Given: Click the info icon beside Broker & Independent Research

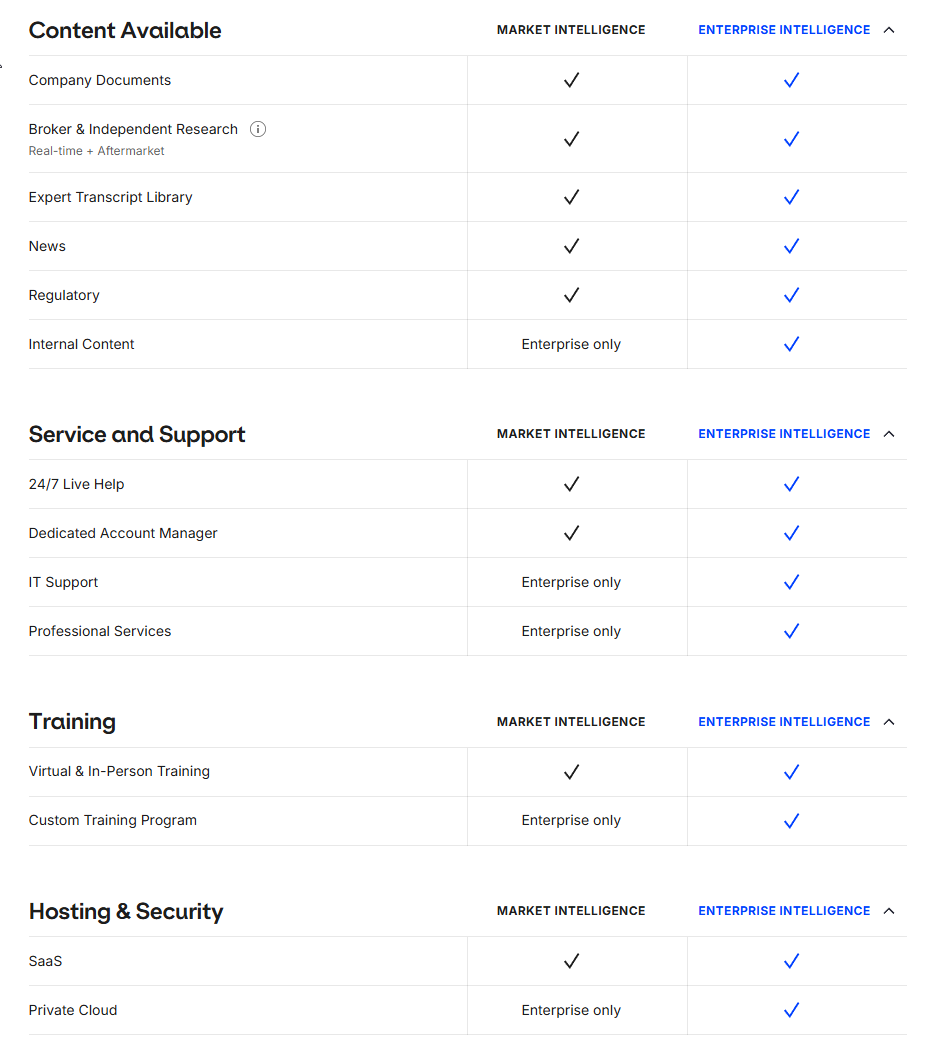Looking at the screenshot, I should coord(258,129).
